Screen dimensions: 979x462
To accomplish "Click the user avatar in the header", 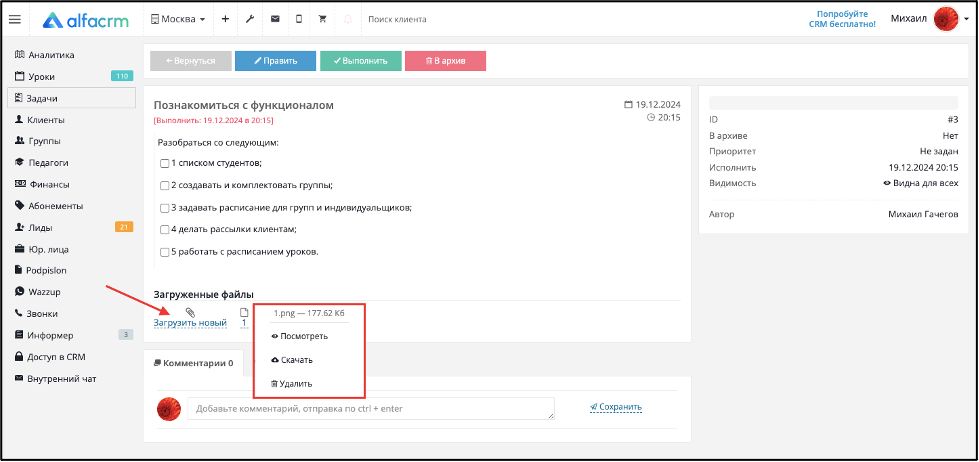I will point(946,19).
